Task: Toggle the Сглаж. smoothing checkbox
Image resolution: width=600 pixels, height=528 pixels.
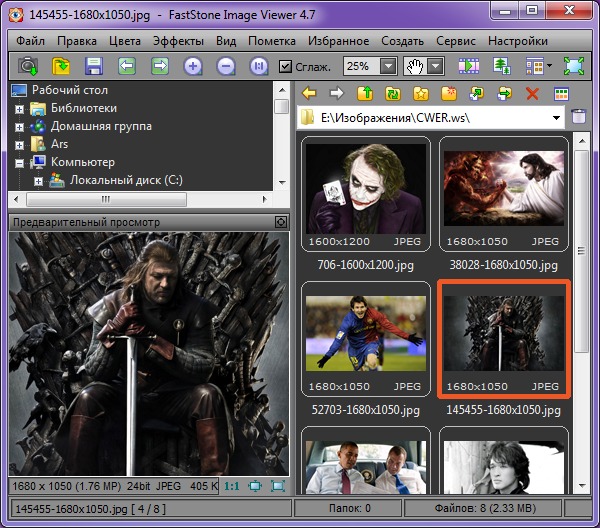Action: [286, 67]
